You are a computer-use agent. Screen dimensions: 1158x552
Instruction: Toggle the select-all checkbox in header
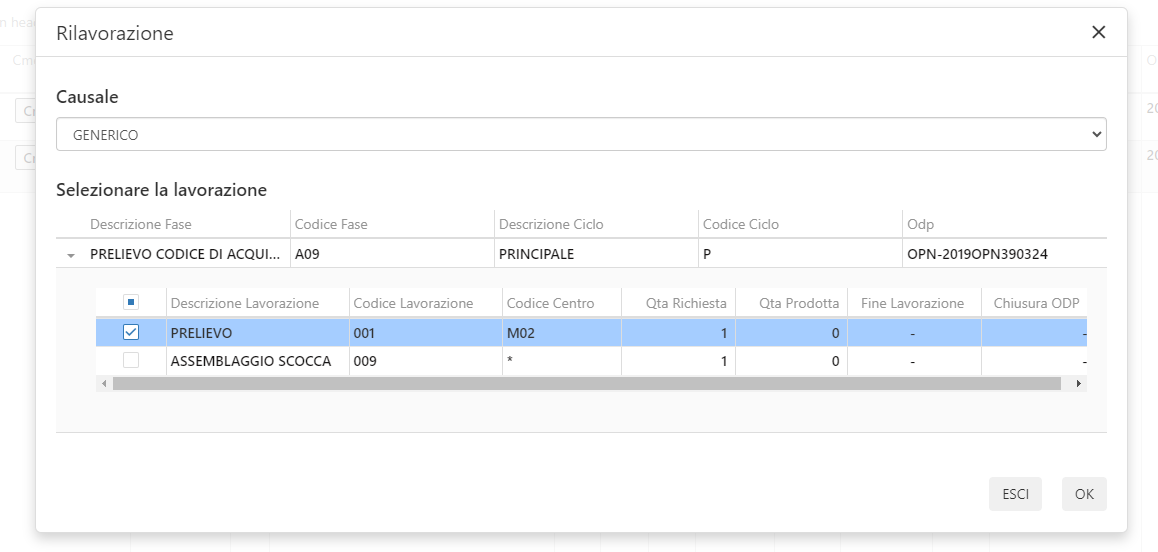pyautogui.click(x=131, y=302)
